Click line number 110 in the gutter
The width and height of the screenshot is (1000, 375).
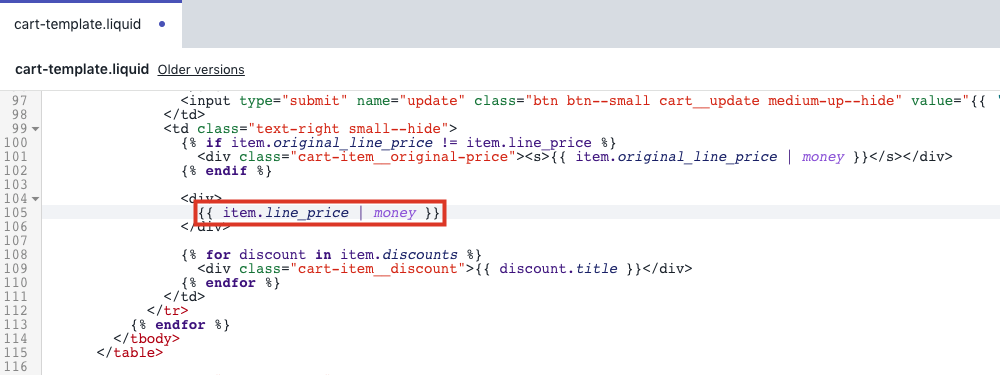point(16,283)
